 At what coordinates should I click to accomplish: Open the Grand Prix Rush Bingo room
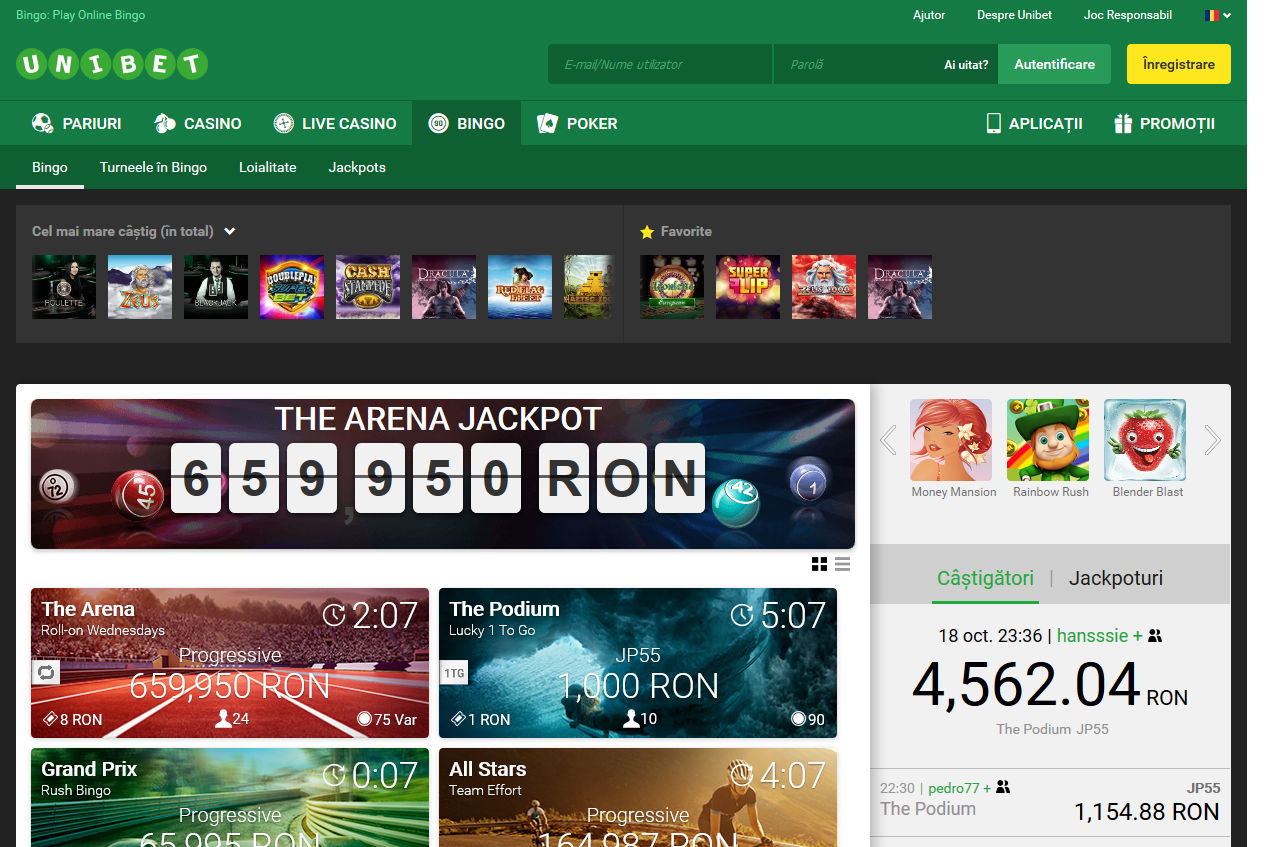pyautogui.click(x=230, y=797)
